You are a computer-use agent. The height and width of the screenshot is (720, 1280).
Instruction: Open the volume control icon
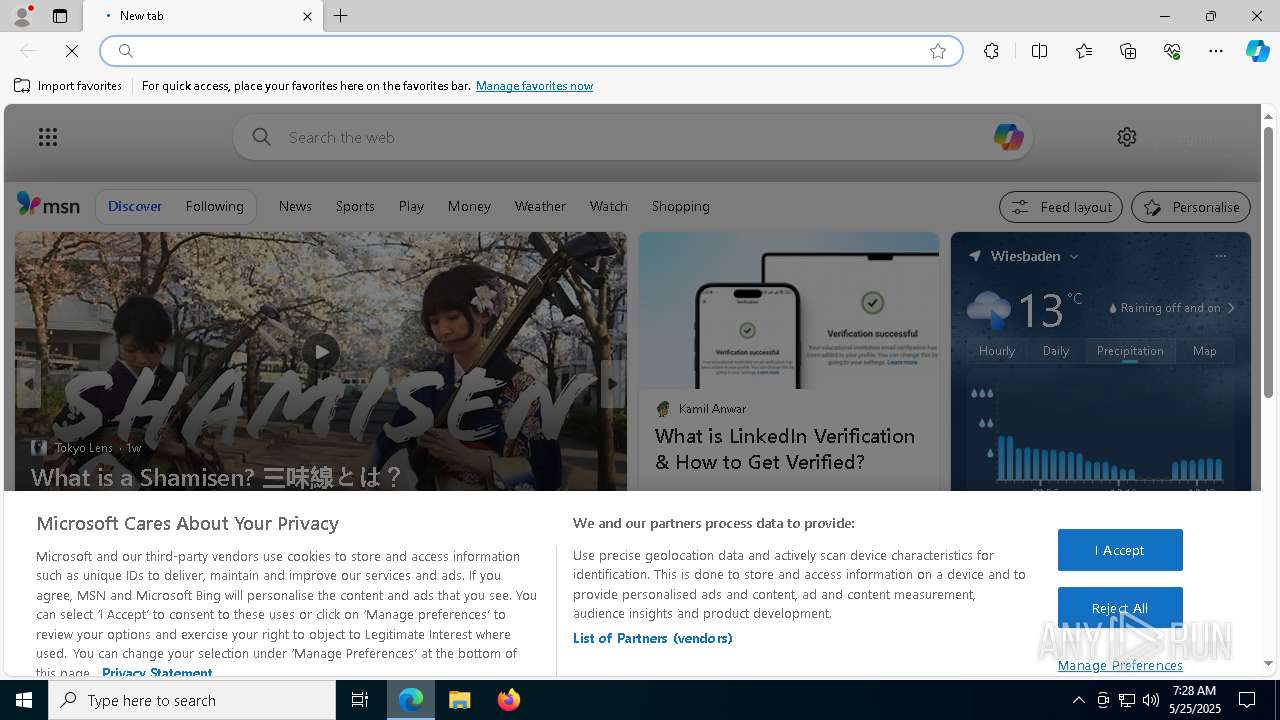[x=1151, y=700]
